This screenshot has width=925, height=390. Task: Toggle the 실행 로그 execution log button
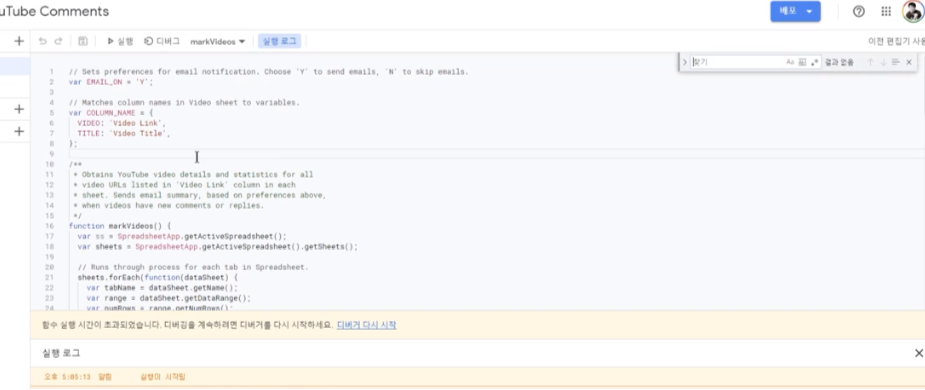tap(280, 41)
